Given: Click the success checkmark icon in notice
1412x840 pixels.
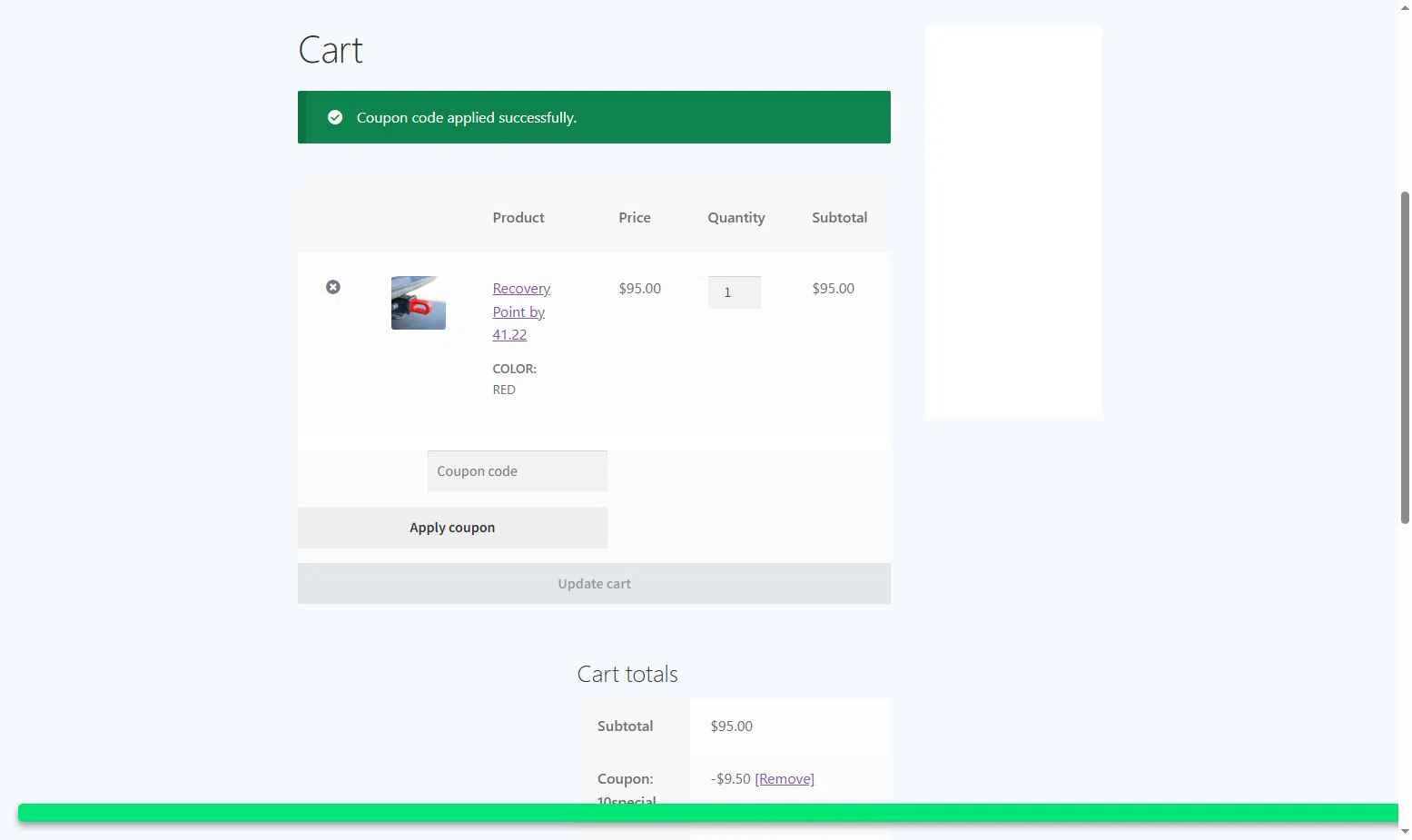Looking at the screenshot, I should click(x=335, y=117).
